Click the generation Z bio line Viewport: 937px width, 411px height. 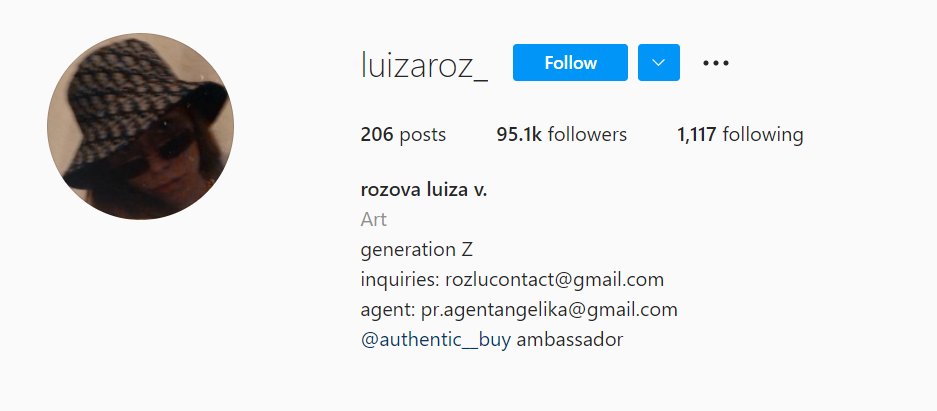click(417, 249)
